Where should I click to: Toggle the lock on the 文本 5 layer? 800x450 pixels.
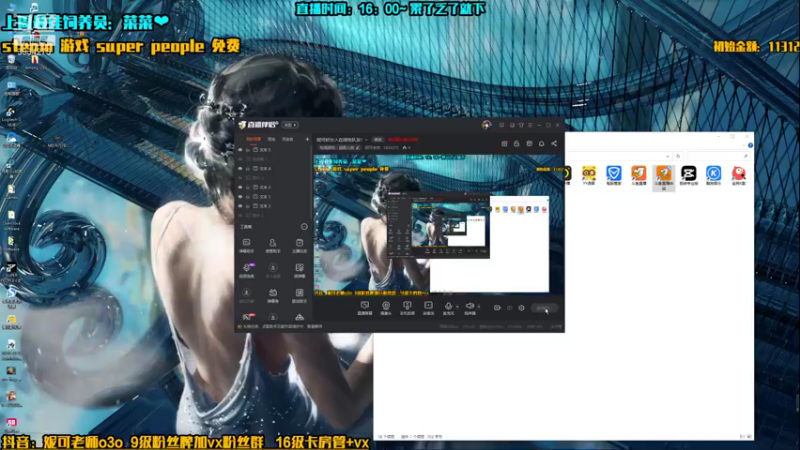(248, 150)
